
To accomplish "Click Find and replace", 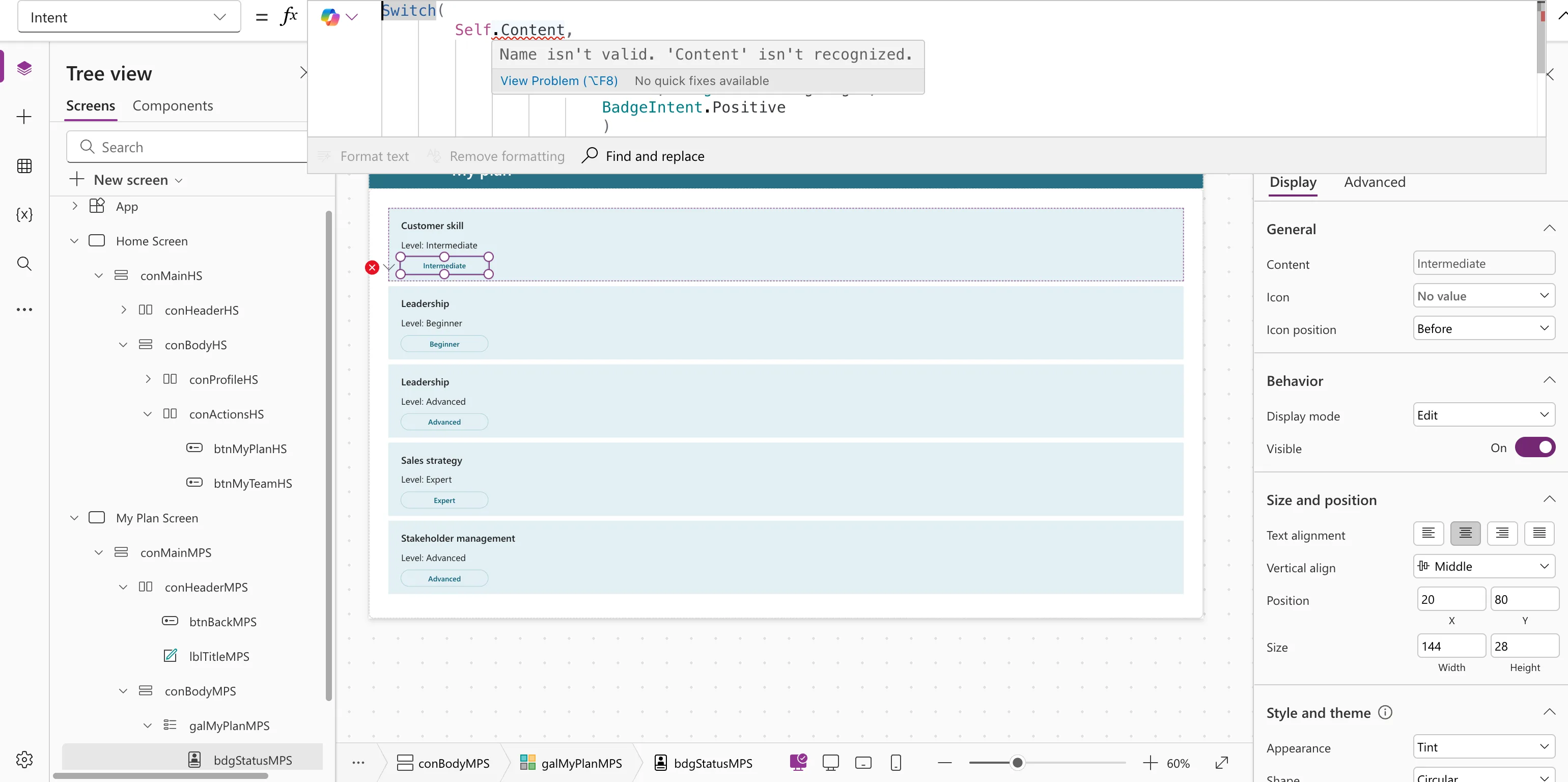I will coord(643,156).
